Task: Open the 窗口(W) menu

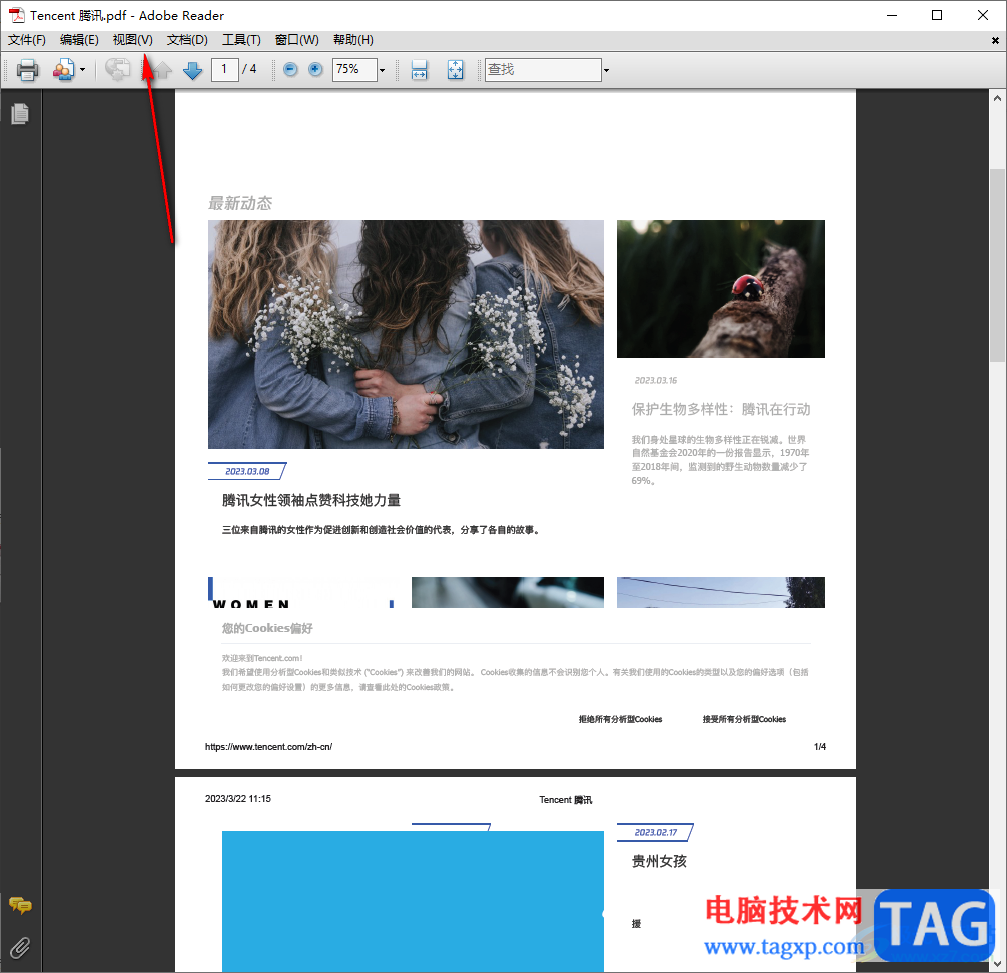Action: click(296, 40)
